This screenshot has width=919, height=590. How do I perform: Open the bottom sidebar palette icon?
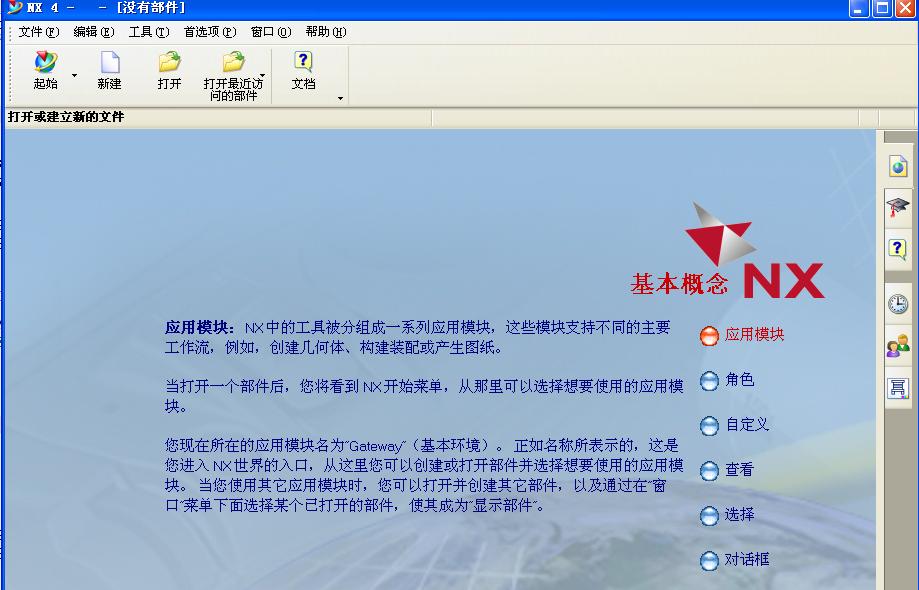click(x=898, y=388)
